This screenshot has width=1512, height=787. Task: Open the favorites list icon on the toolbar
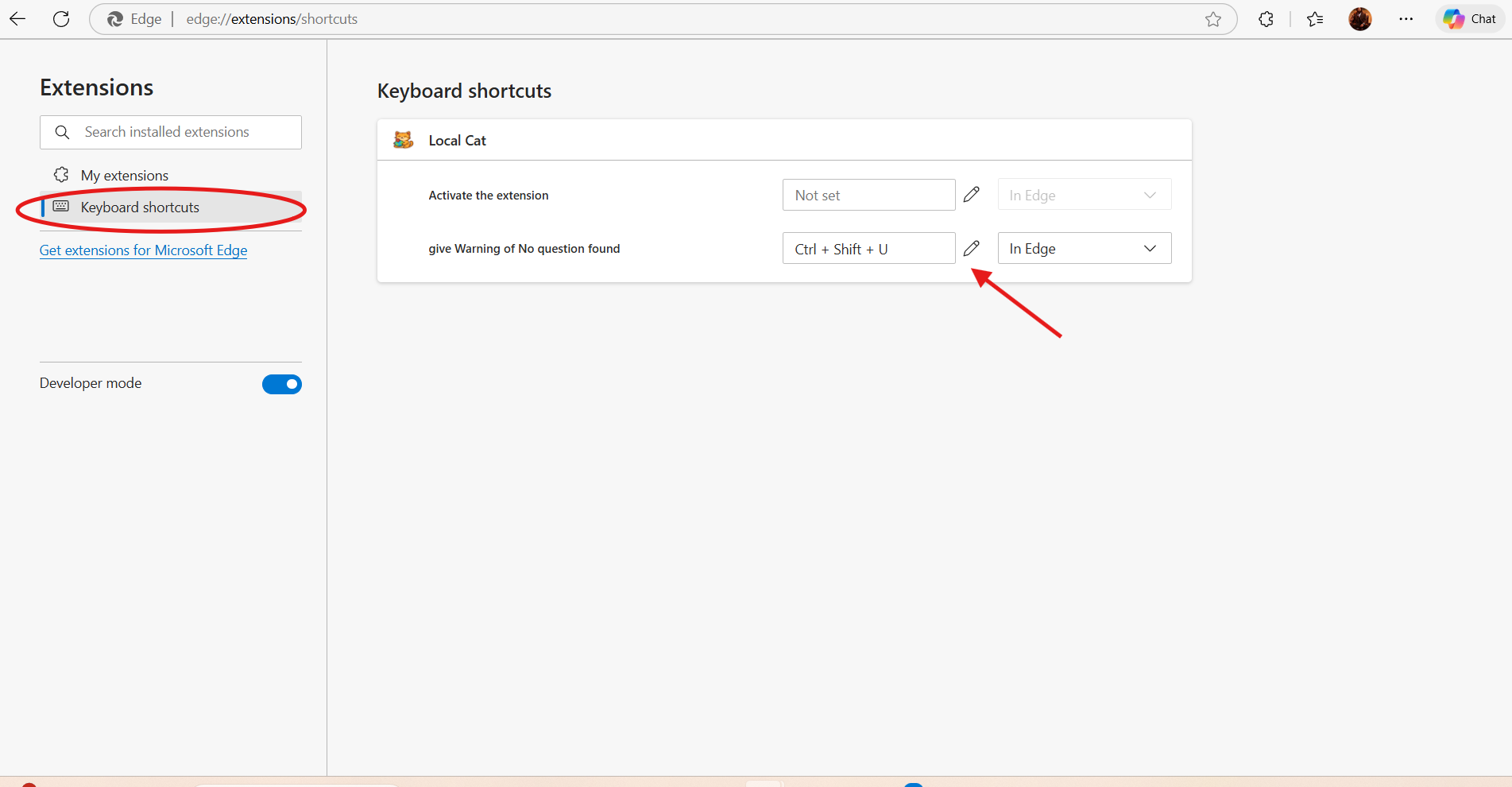pos(1314,18)
